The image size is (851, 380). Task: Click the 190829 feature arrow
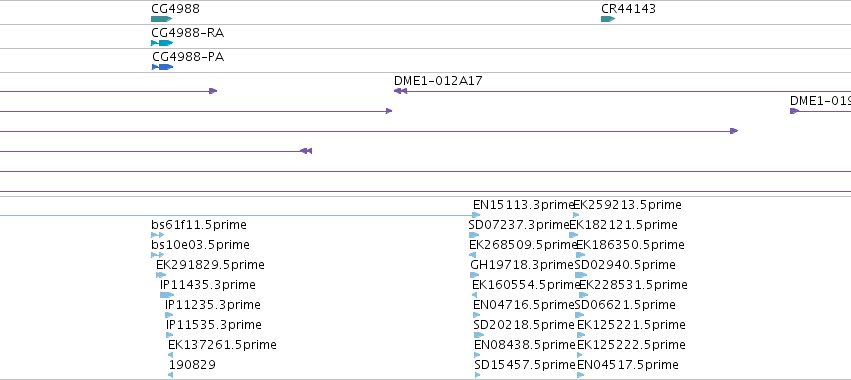click(170, 375)
